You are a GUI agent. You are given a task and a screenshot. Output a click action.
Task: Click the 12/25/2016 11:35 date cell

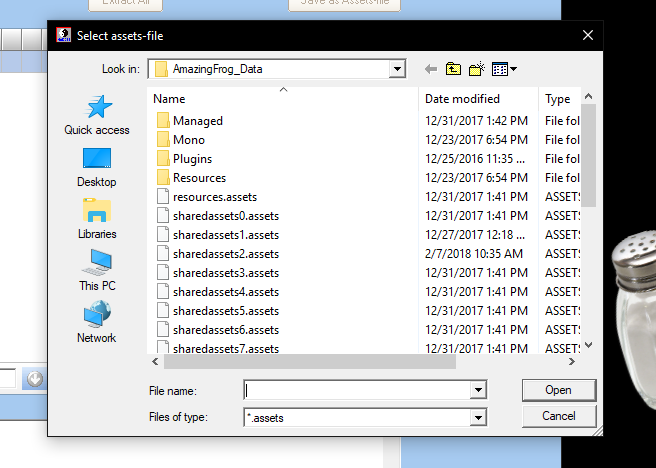tap(474, 159)
